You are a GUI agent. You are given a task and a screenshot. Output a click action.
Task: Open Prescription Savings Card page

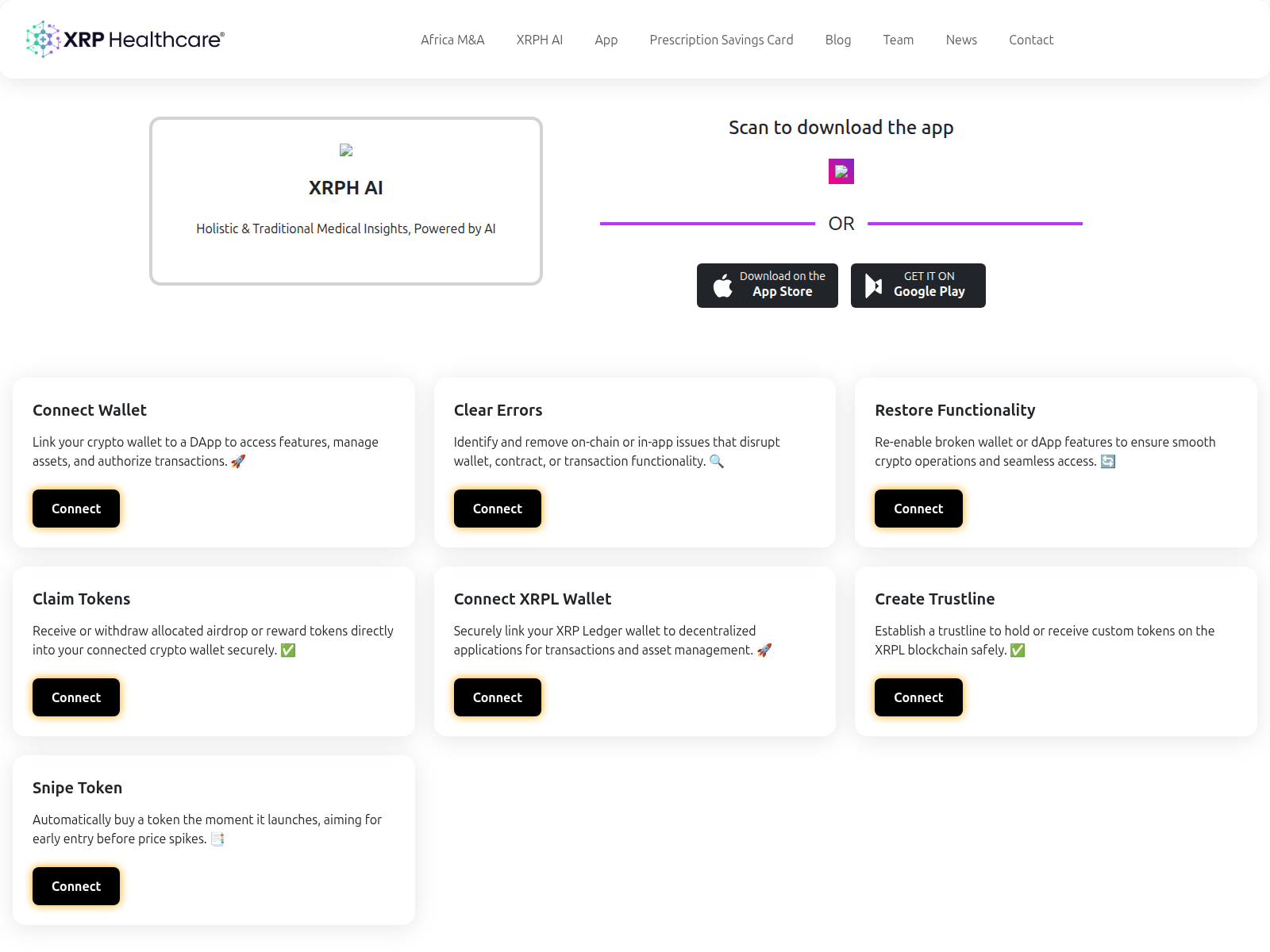(x=721, y=40)
